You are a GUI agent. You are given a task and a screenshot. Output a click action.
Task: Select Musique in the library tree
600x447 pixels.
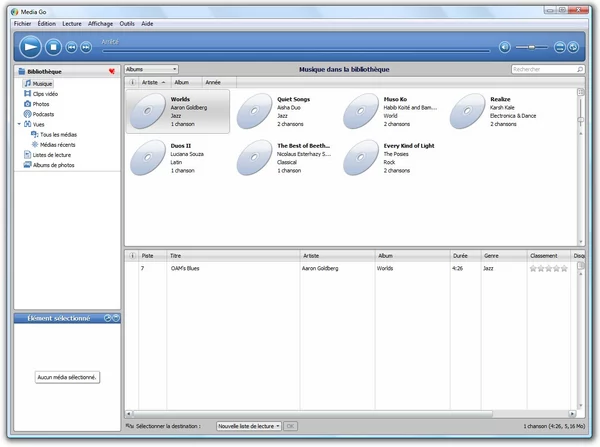click(x=38, y=83)
